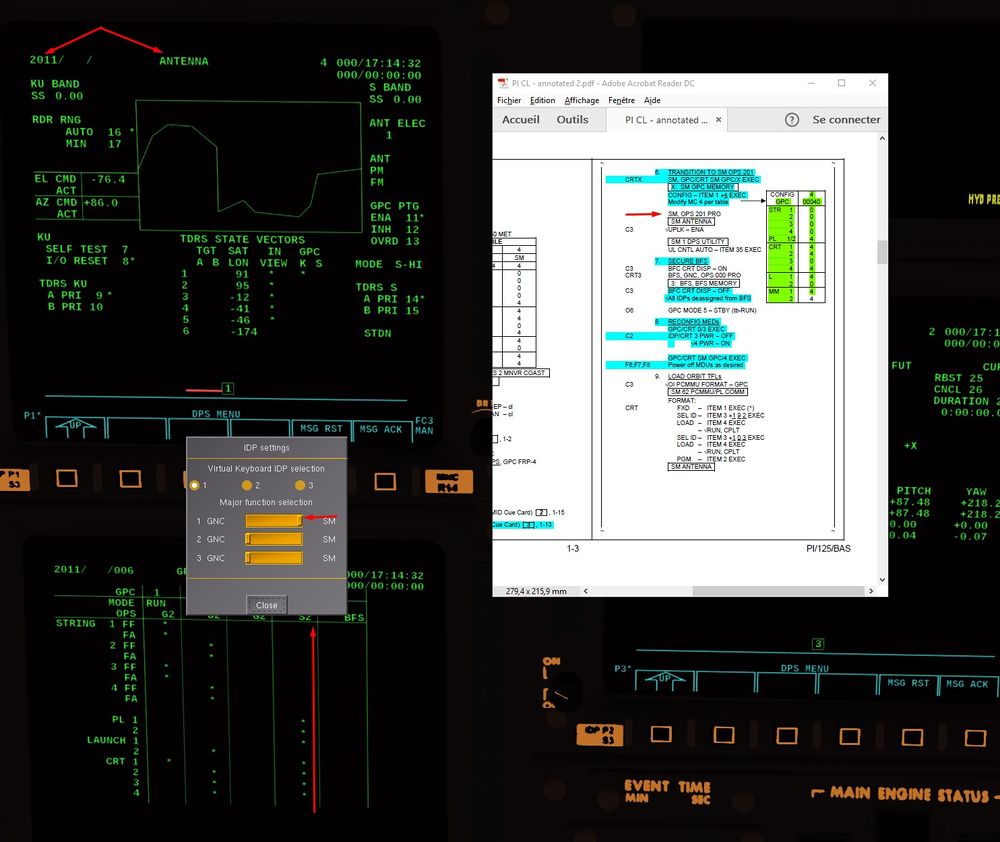
Task: Click the PDF horizontal scrollbar right arrow
Action: tap(871, 591)
